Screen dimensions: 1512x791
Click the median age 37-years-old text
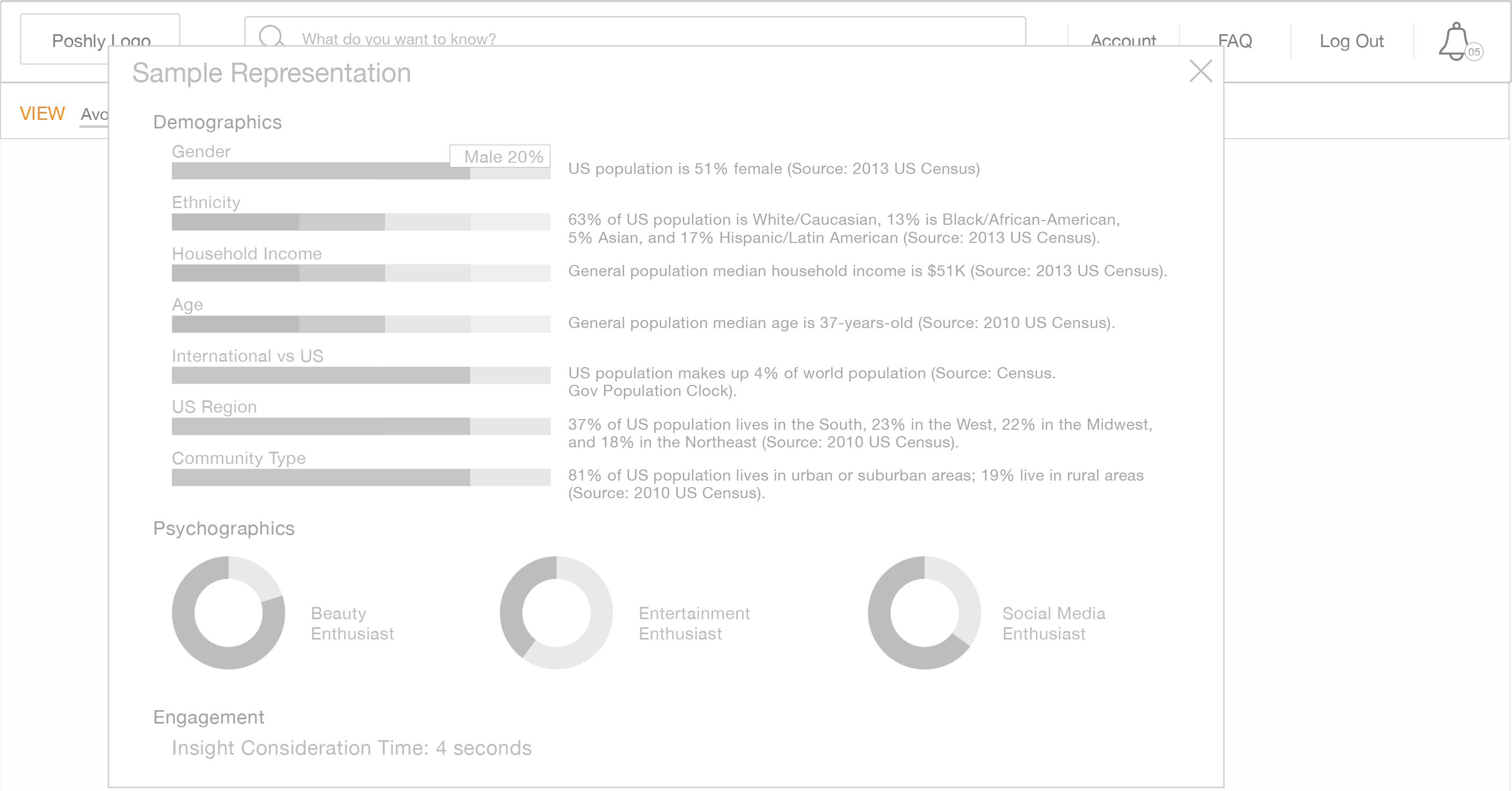841,323
